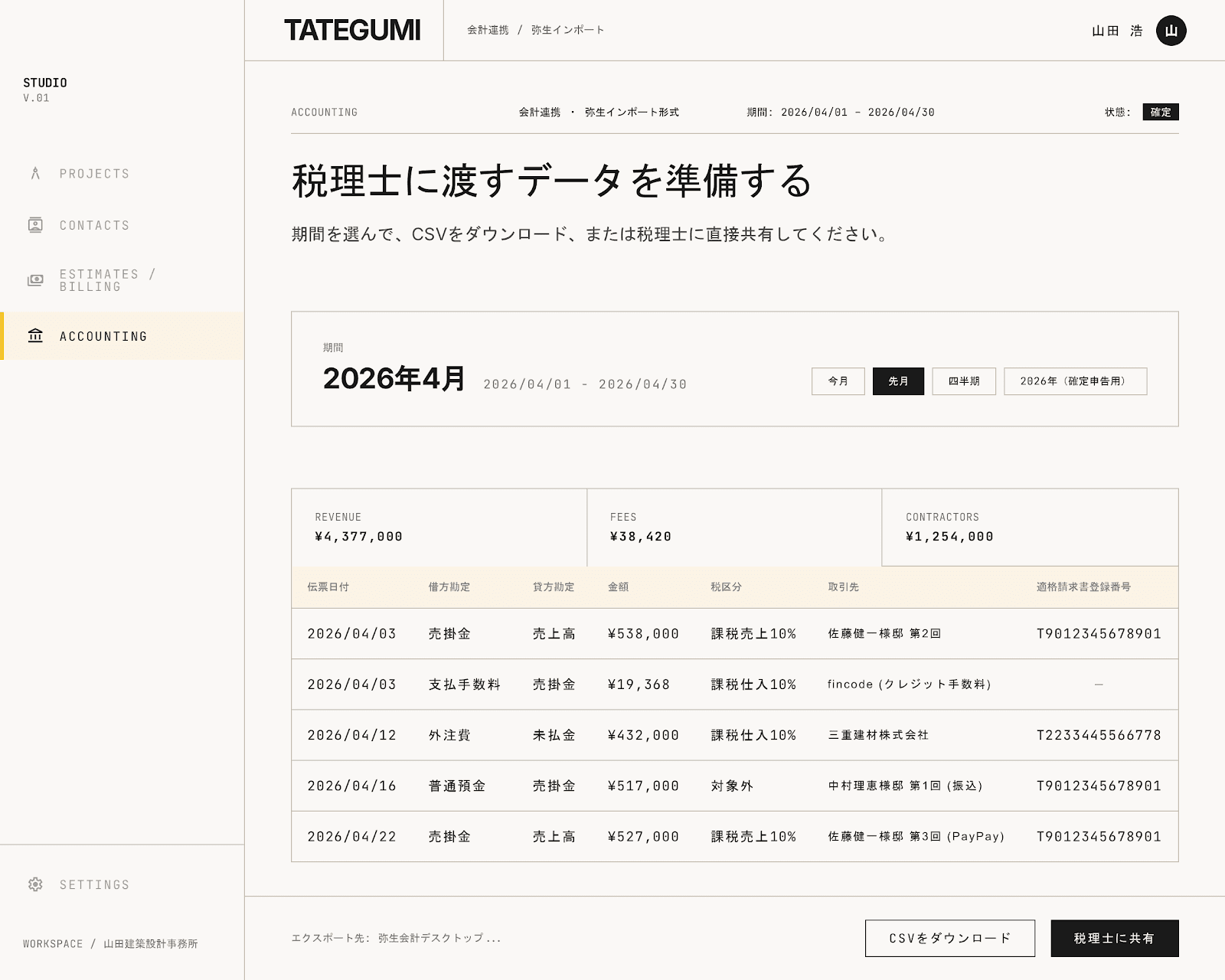Click the date 2026/04/22

point(352,836)
